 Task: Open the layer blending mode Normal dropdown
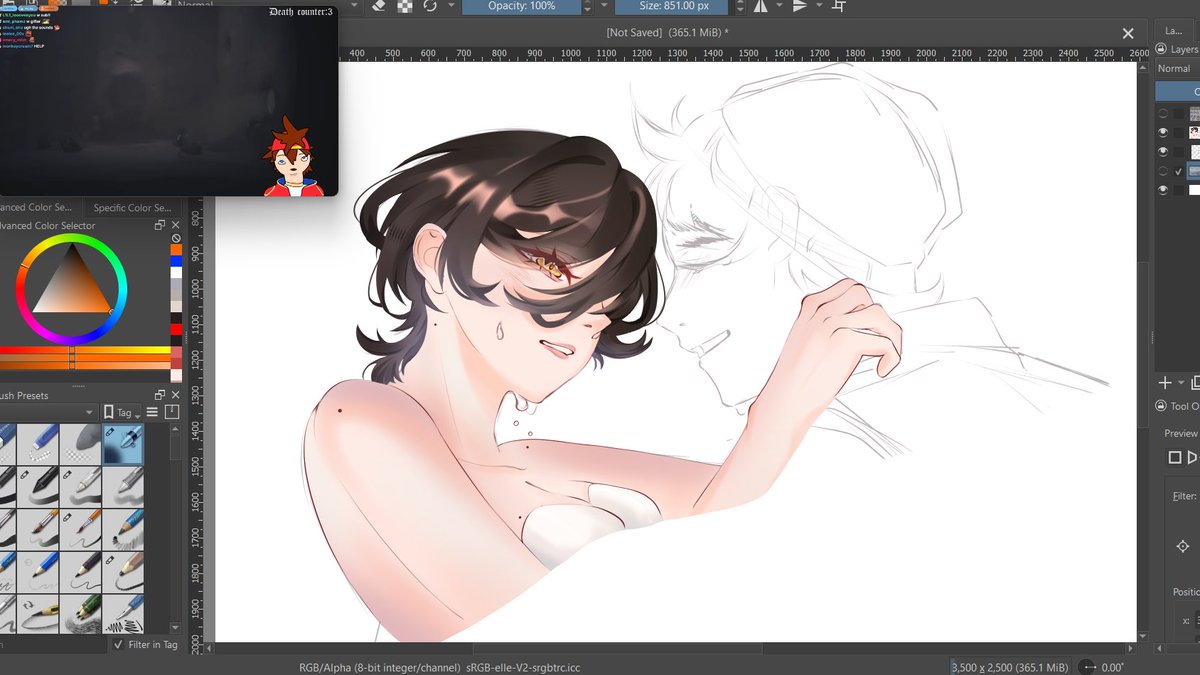(x=1178, y=68)
